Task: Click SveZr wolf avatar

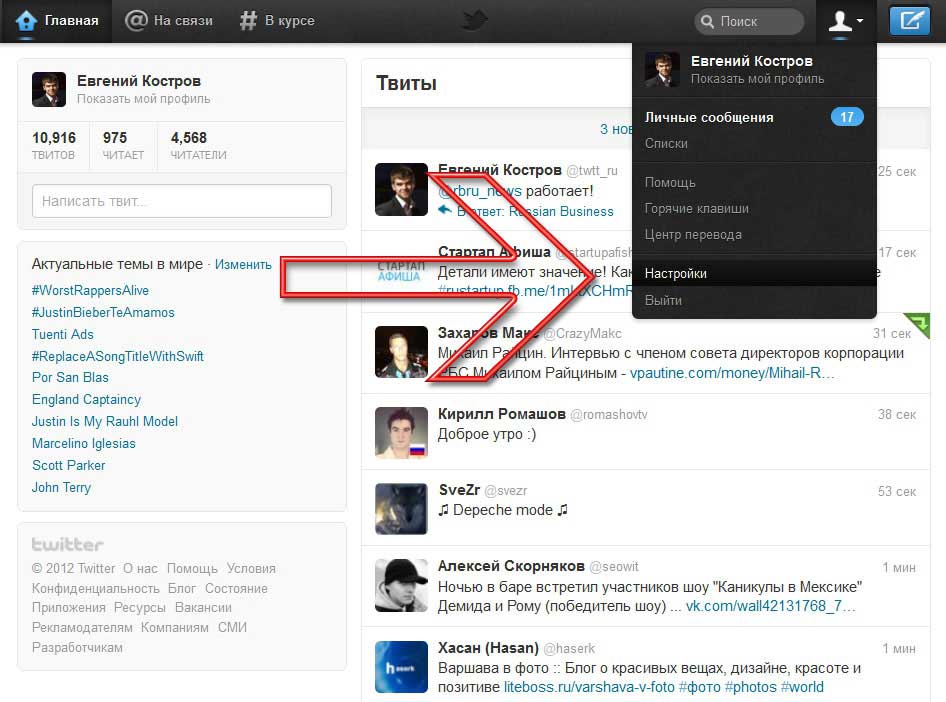Action: 401,509
